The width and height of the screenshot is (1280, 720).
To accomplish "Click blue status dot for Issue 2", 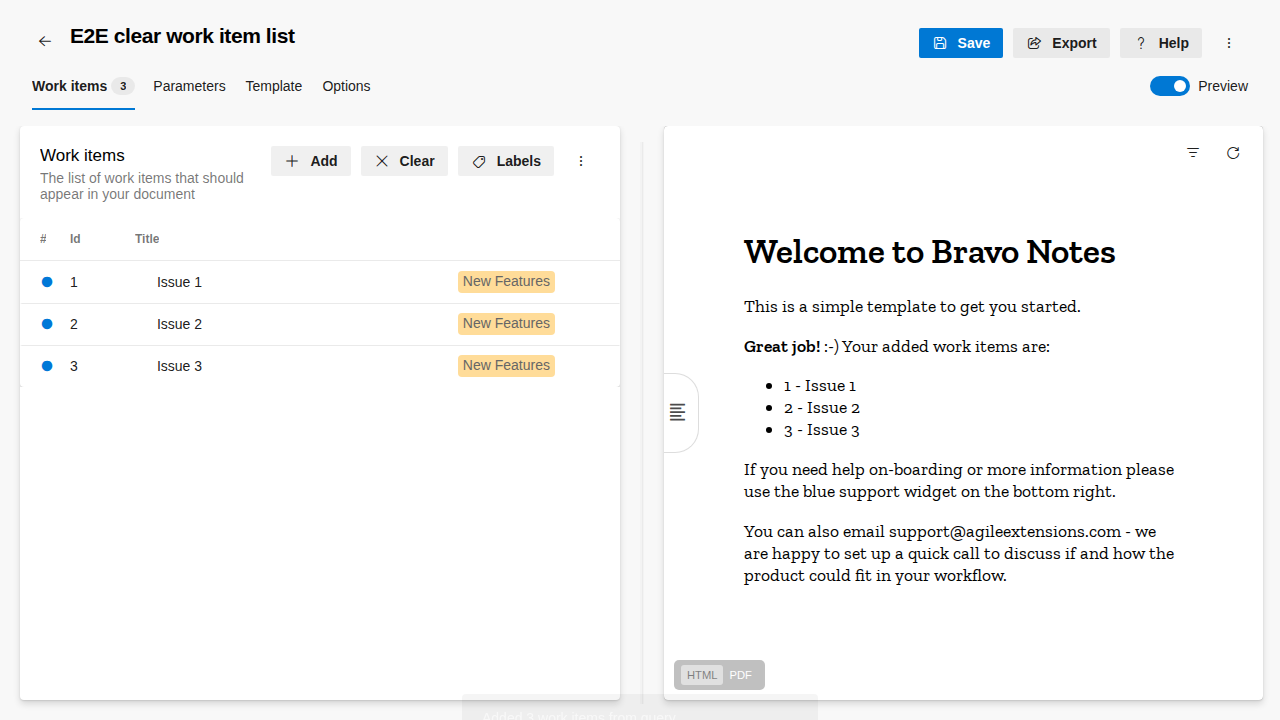I will [47, 324].
